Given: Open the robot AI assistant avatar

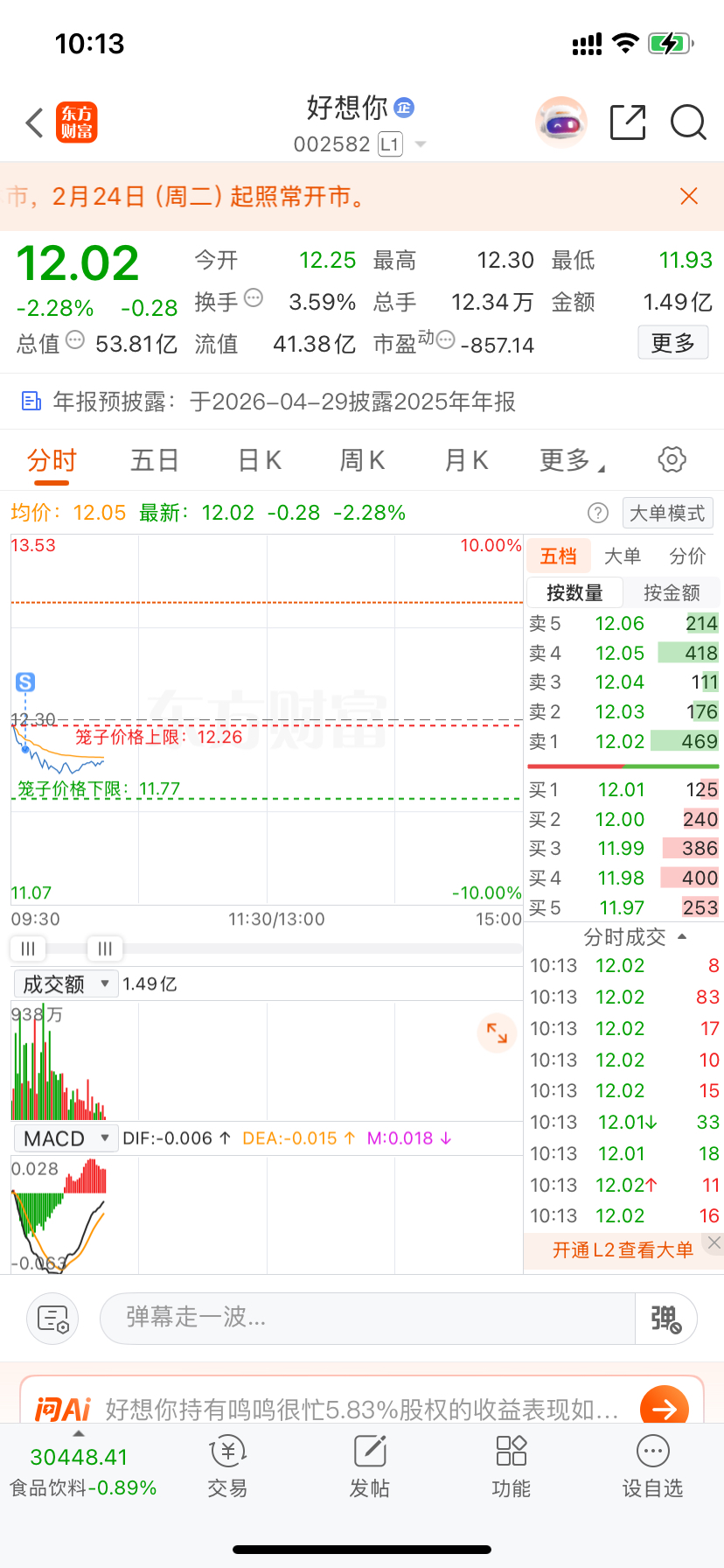Looking at the screenshot, I should click(x=560, y=122).
